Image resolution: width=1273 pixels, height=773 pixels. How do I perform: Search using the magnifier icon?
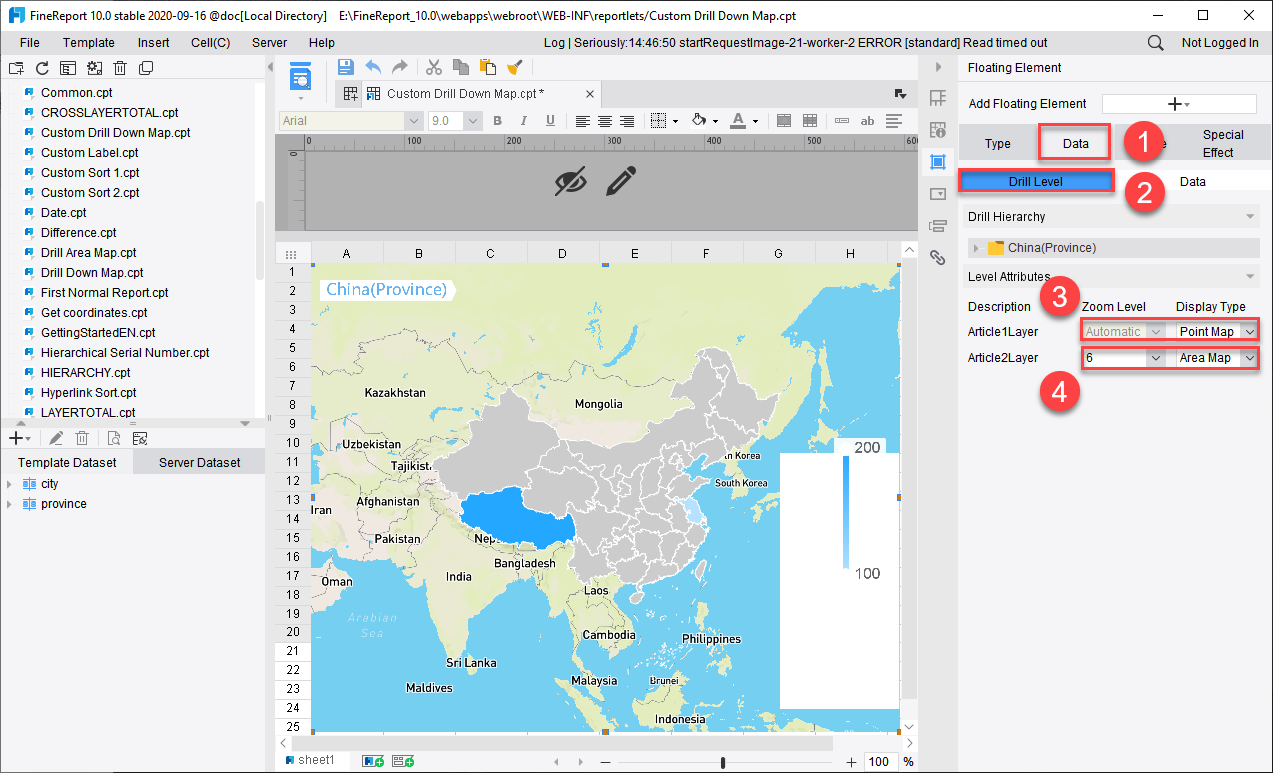1155,43
